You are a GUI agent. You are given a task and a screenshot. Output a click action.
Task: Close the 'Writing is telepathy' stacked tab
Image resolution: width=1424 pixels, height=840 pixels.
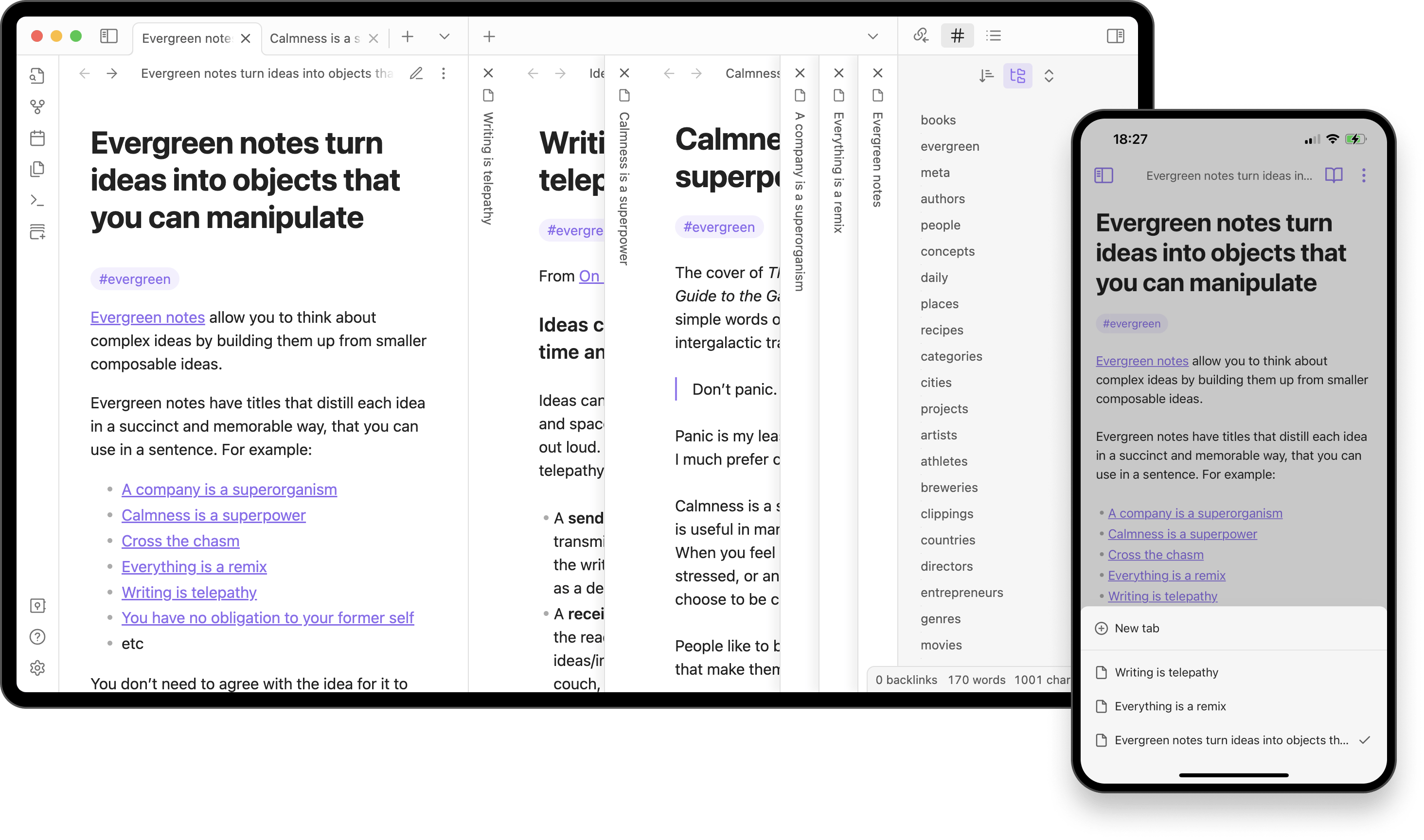pos(488,73)
